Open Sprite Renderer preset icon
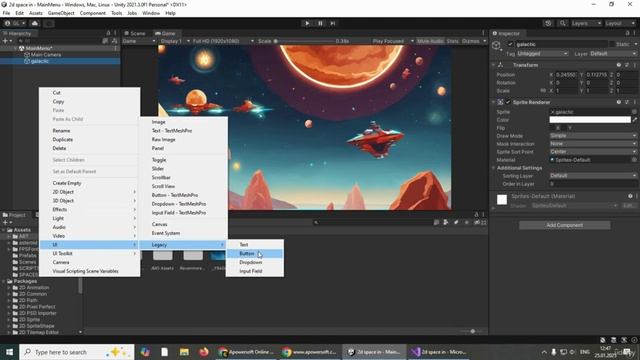Image resolution: width=640 pixels, height=360 pixels. click(x=627, y=102)
